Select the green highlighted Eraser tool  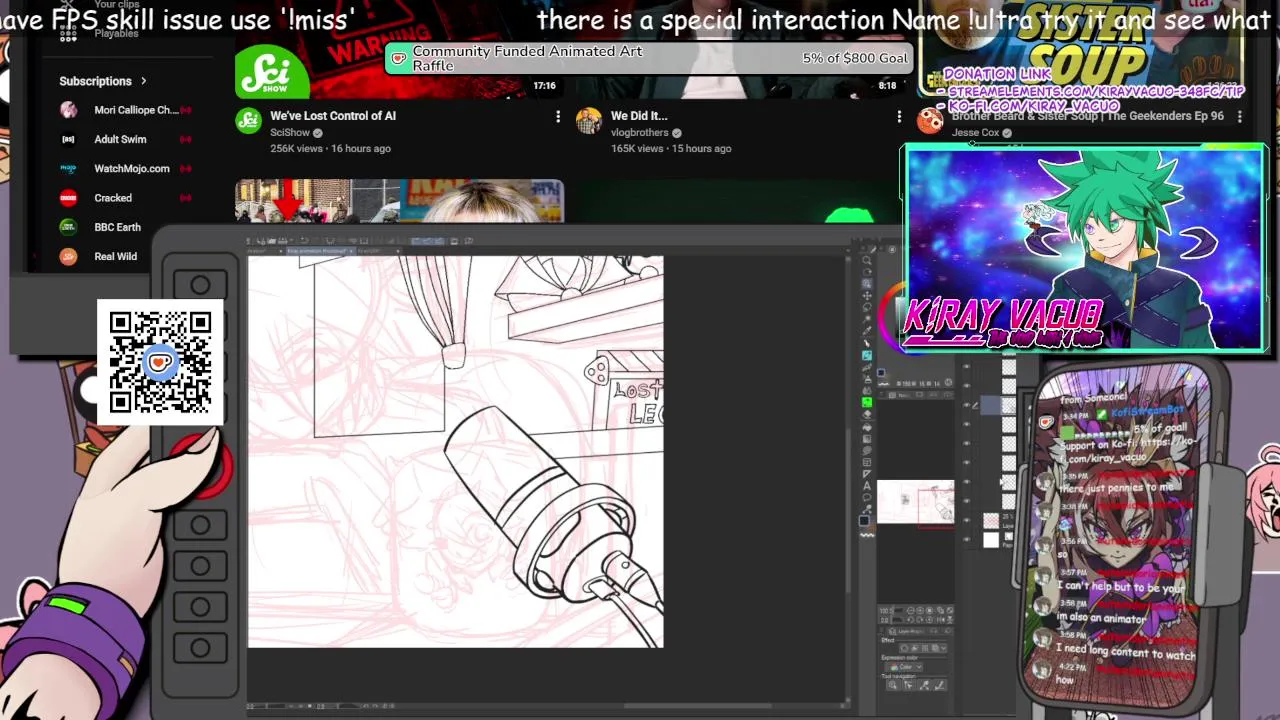pyautogui.click(x=867, y=402)
